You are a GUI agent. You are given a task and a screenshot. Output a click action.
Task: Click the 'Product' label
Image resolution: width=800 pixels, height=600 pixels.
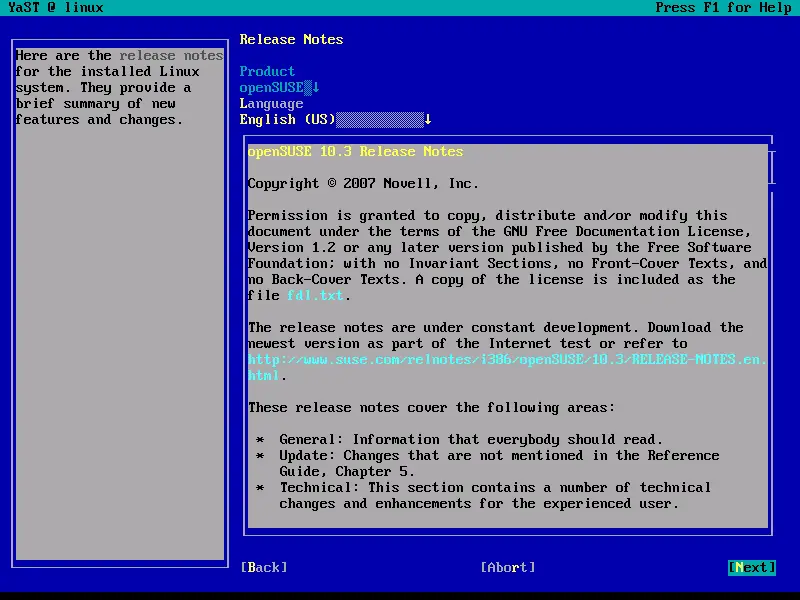(267, 71)
